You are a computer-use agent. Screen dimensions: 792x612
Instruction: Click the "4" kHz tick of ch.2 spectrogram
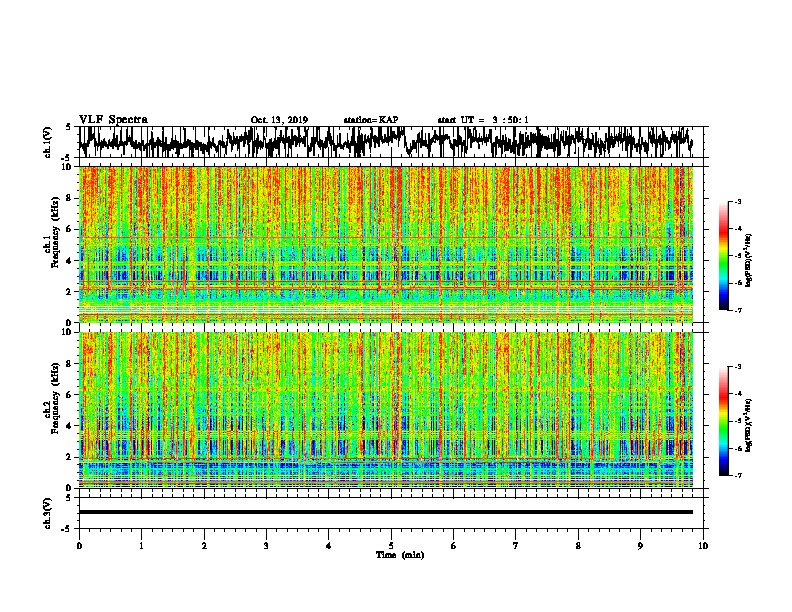coord(70,426)
